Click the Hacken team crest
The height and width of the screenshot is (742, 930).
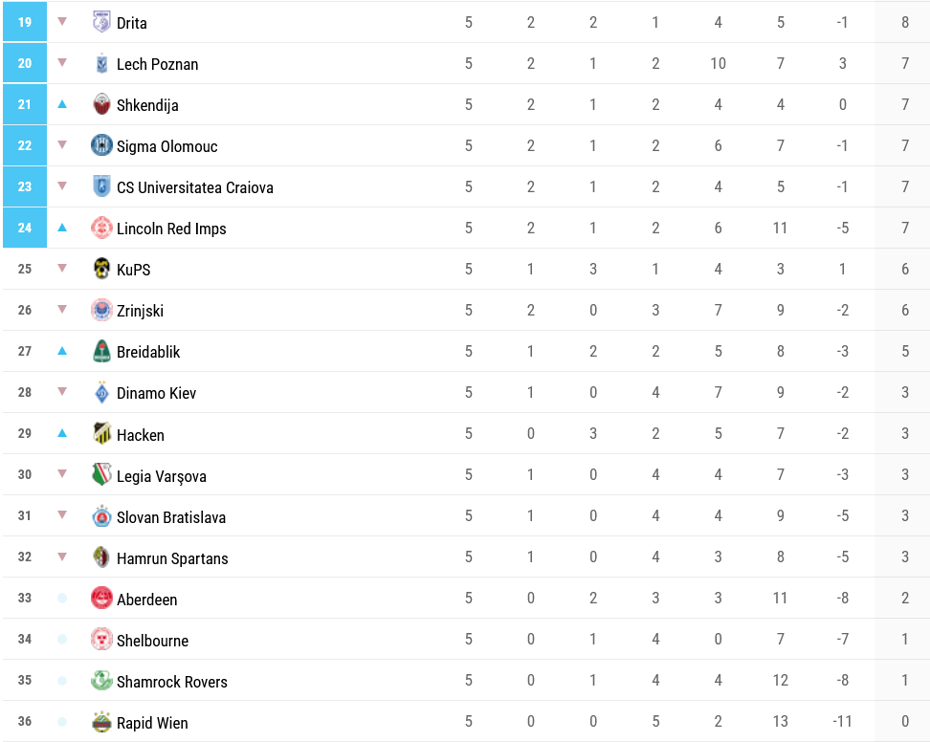[x=101, y=434]
